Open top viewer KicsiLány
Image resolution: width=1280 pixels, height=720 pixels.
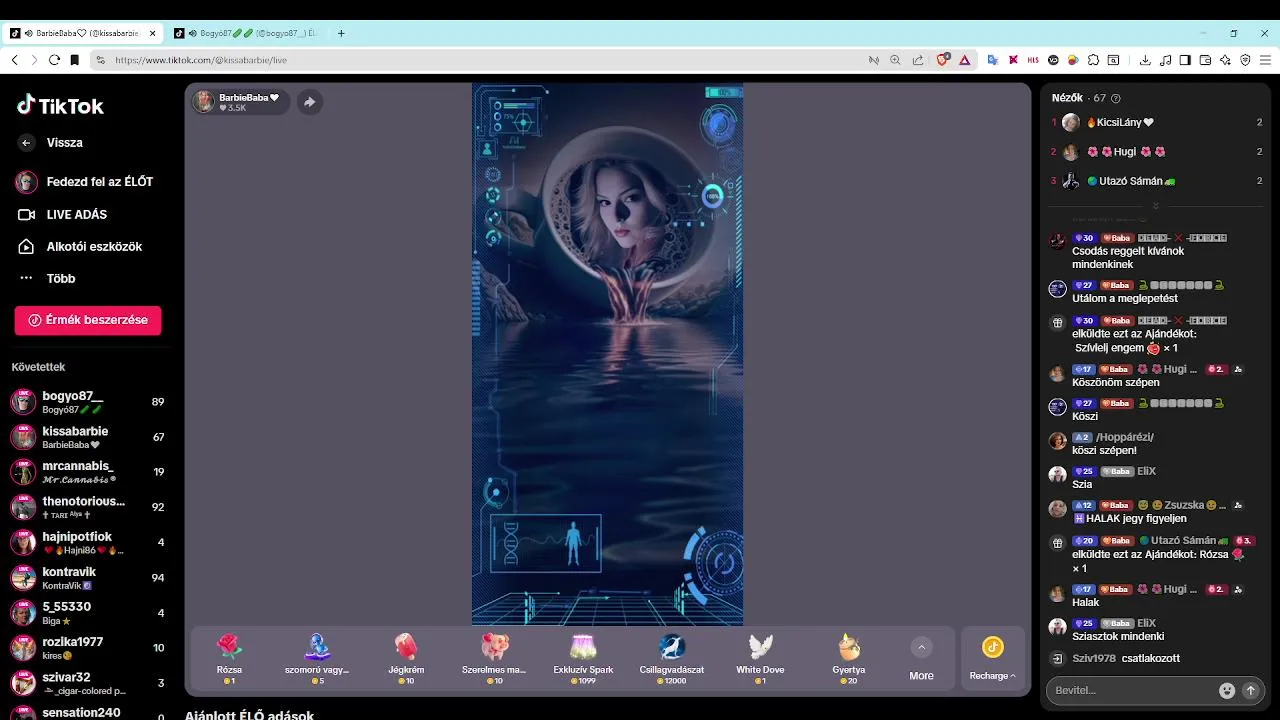pyautogui.click(x=1157, y=122)
